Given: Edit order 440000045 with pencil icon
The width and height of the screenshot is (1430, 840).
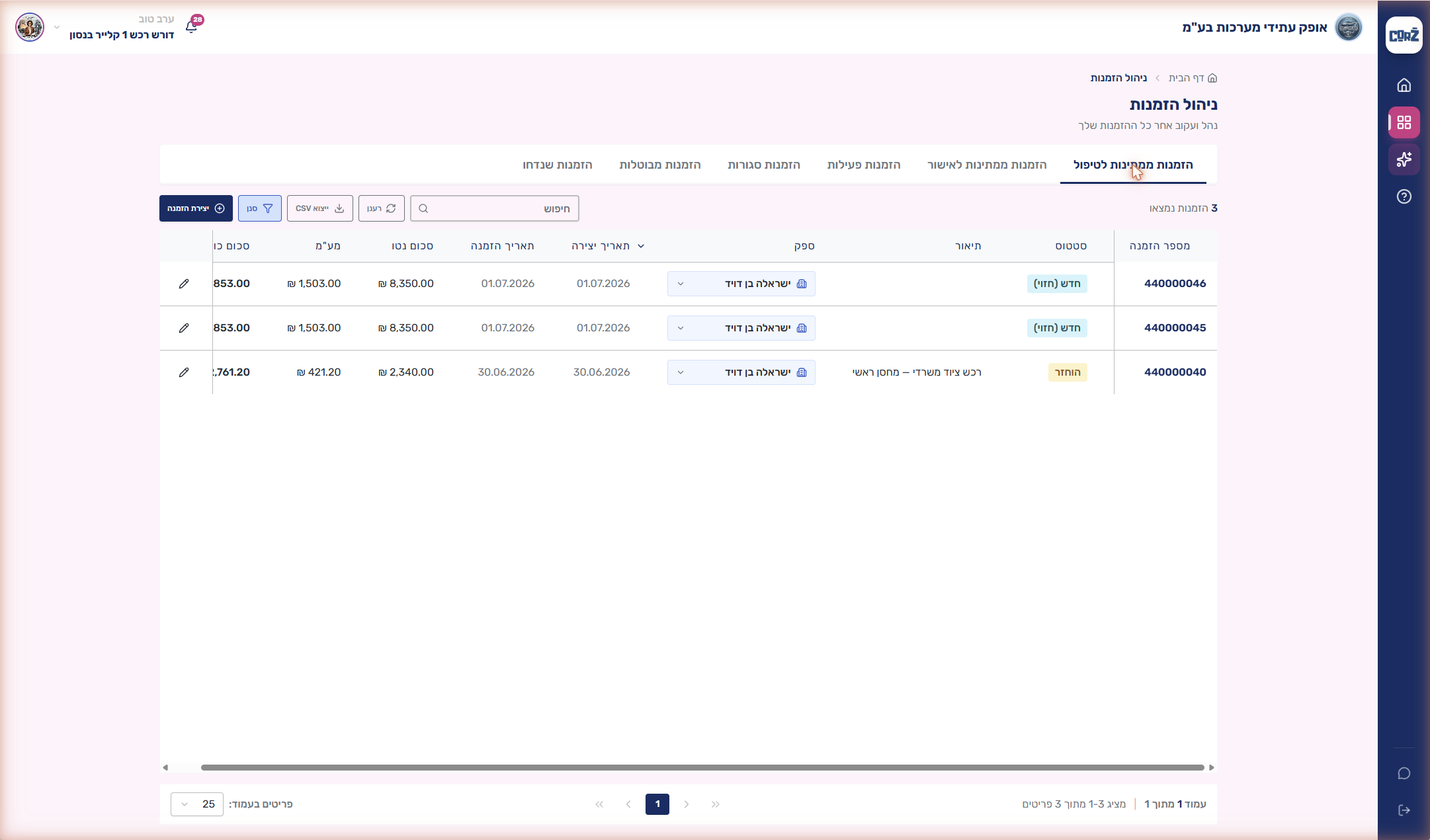Looking at the screenshot, I should point(184,328).
